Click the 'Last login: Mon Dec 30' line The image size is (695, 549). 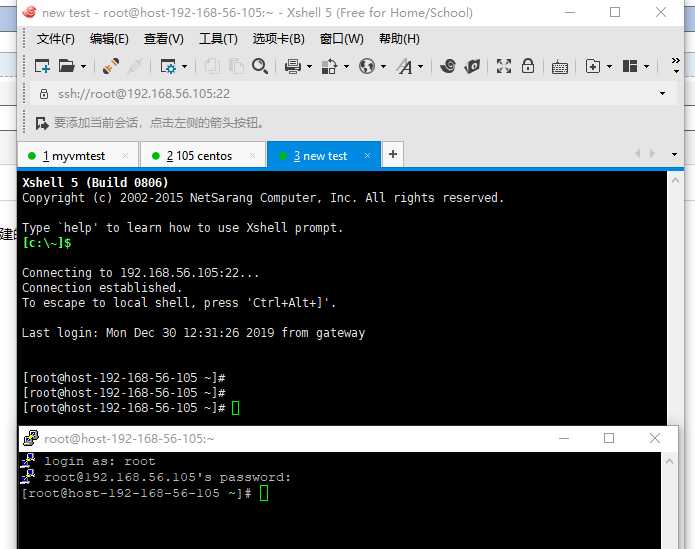click(x=193, y=333)
